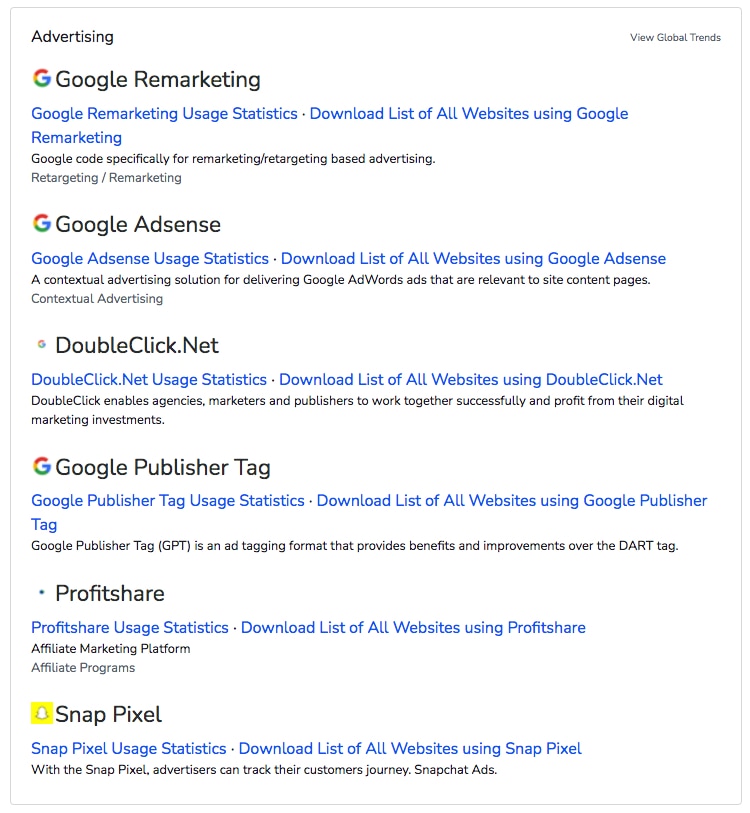Click the small DoubleClick.Net icon
The image size is (750, 813).
[42, 344]
